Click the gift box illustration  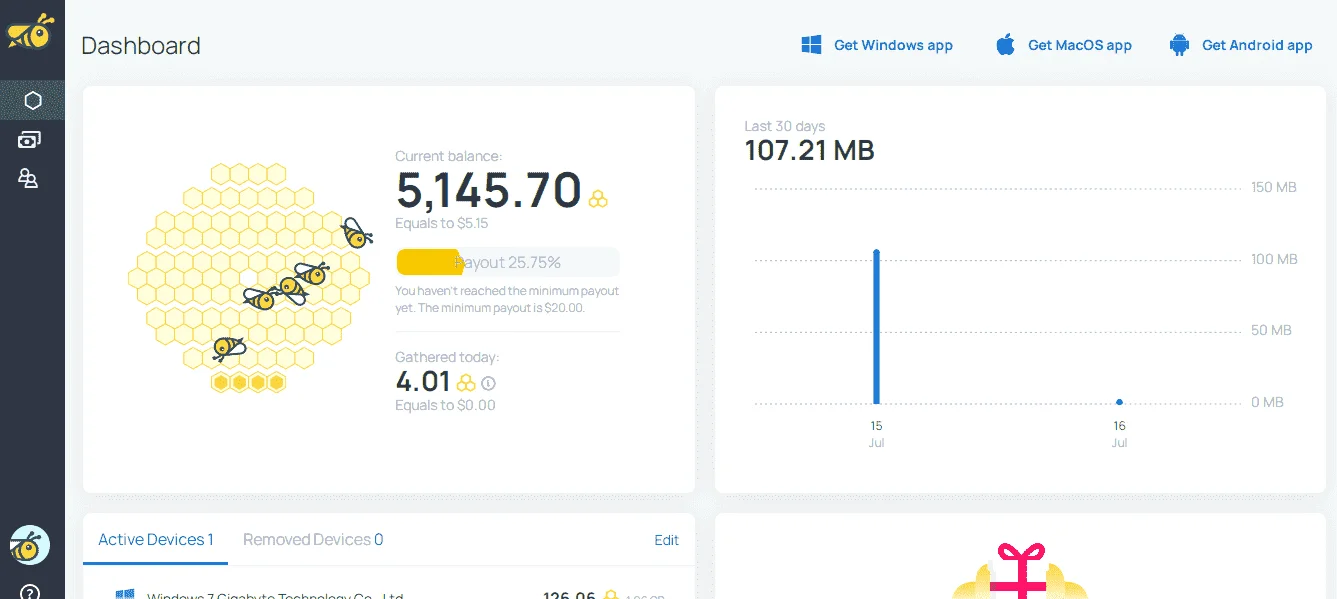(1020, 570)
